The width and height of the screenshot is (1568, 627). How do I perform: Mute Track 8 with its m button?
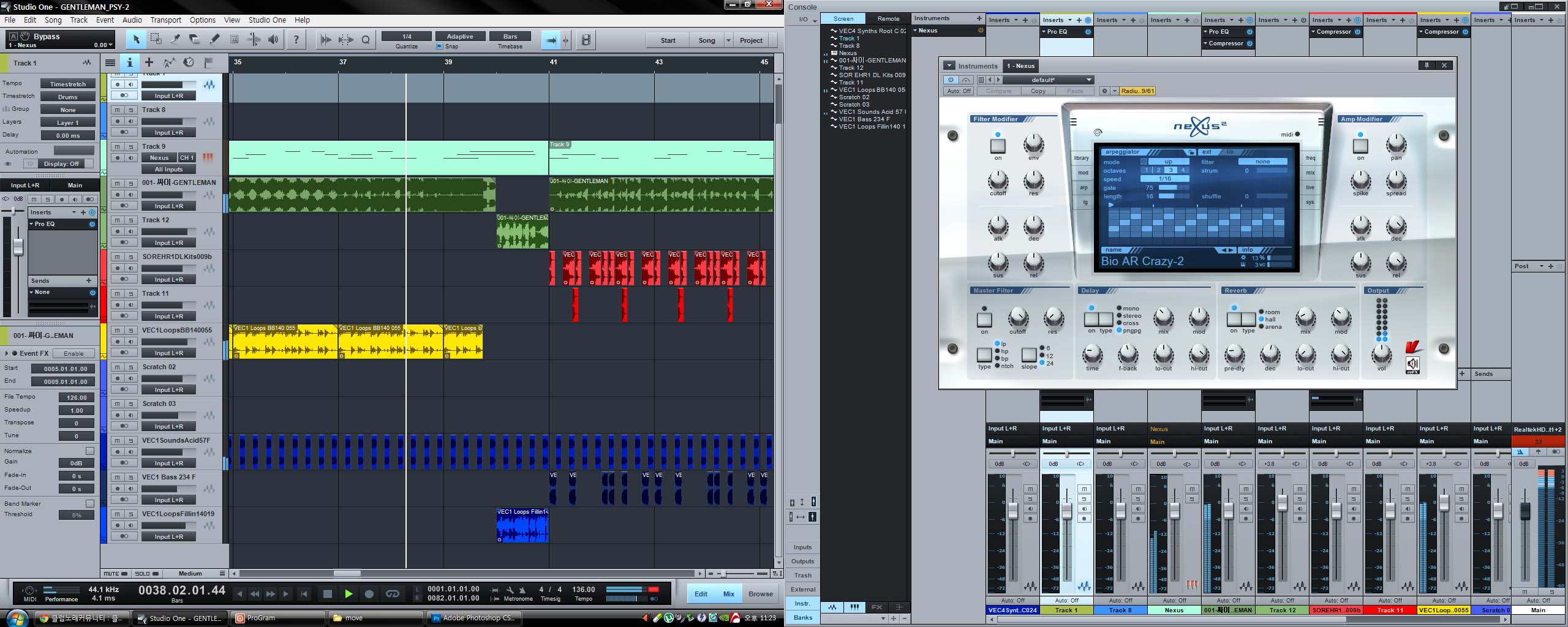coord(118,110)
